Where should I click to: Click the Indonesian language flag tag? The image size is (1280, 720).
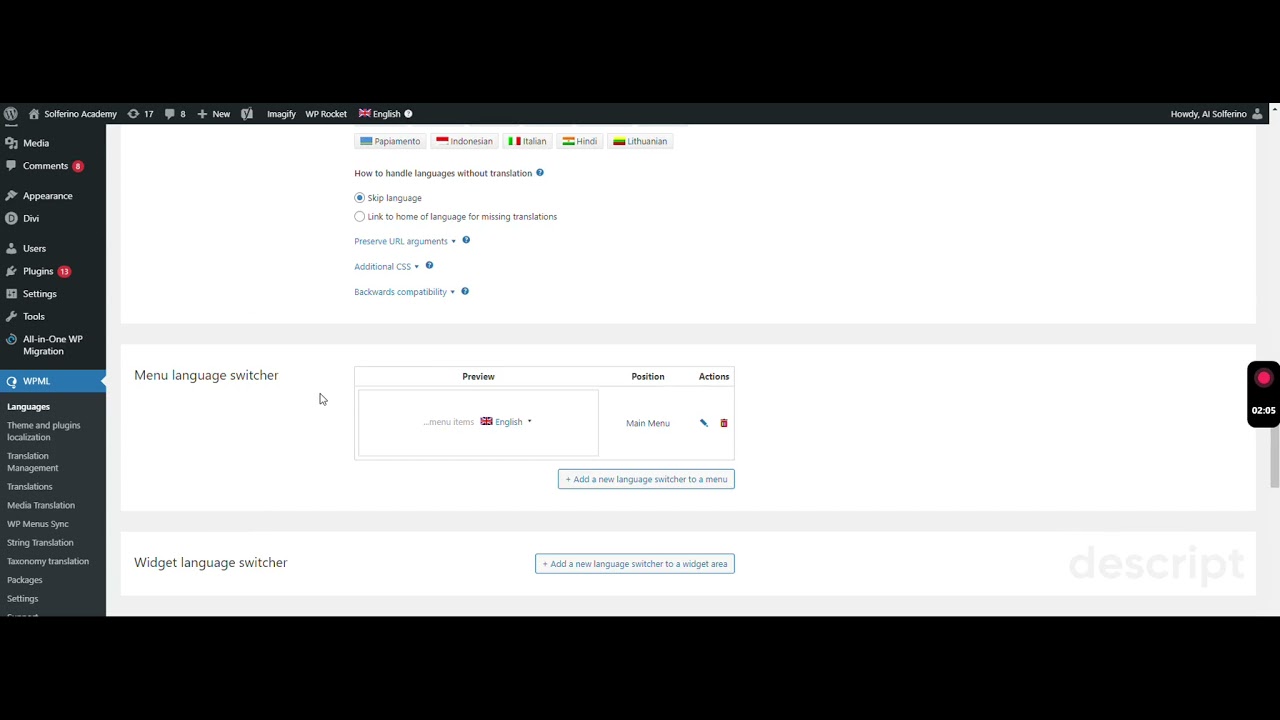point(464,141)
